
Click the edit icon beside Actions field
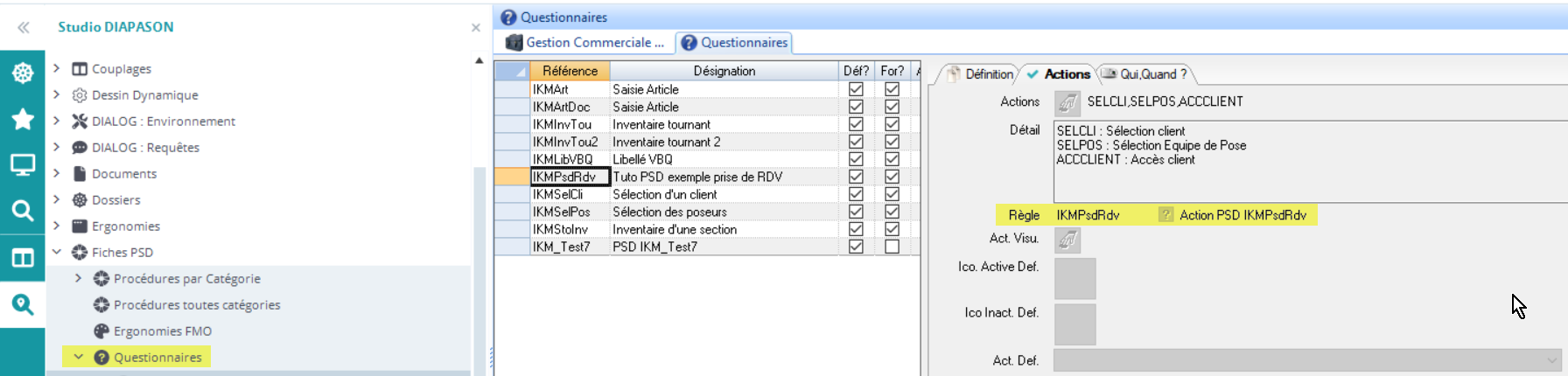(x=1067, y=103)
